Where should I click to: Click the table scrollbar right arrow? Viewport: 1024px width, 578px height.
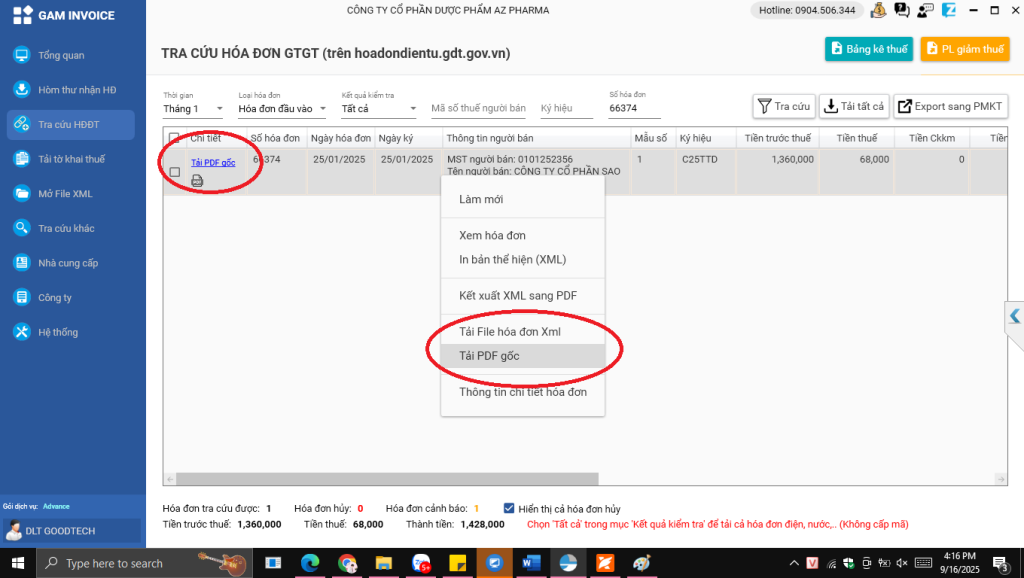1000,479
